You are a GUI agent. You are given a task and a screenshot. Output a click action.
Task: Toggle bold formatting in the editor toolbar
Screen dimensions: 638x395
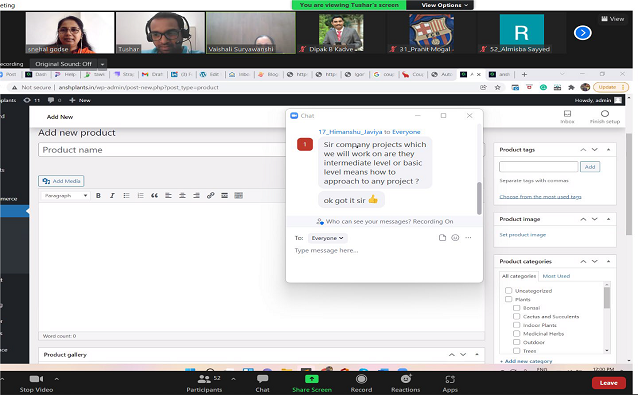pyautogui.click(x=98, y=196)
